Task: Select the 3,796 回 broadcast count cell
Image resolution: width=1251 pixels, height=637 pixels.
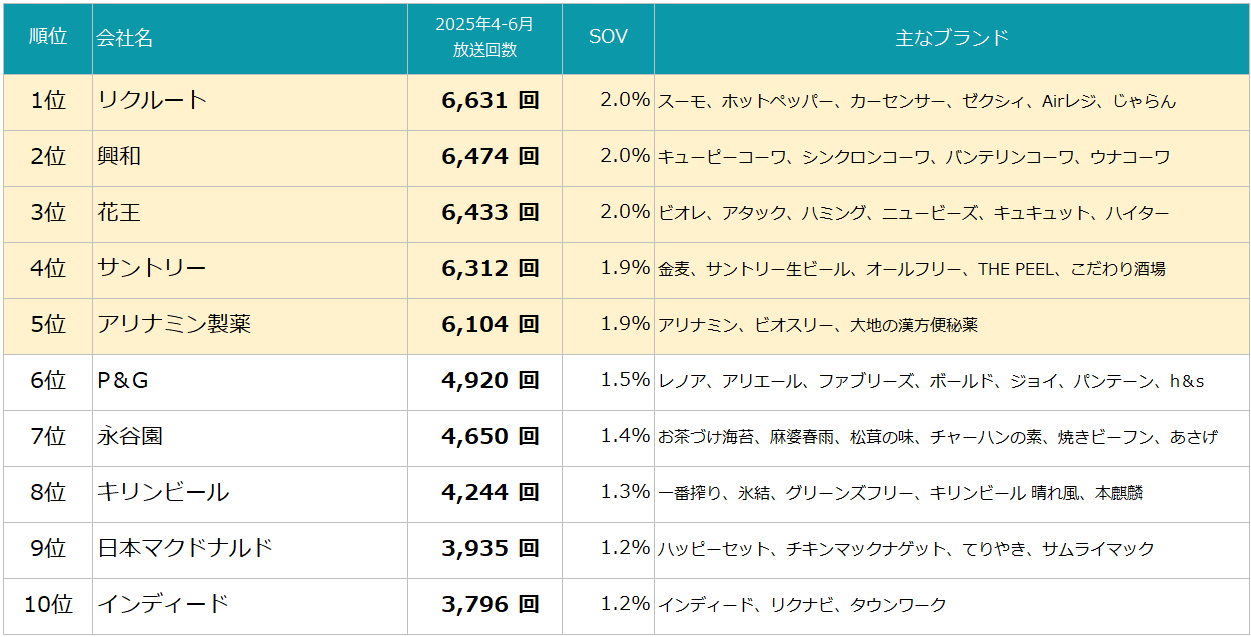Action: point(485,605)
